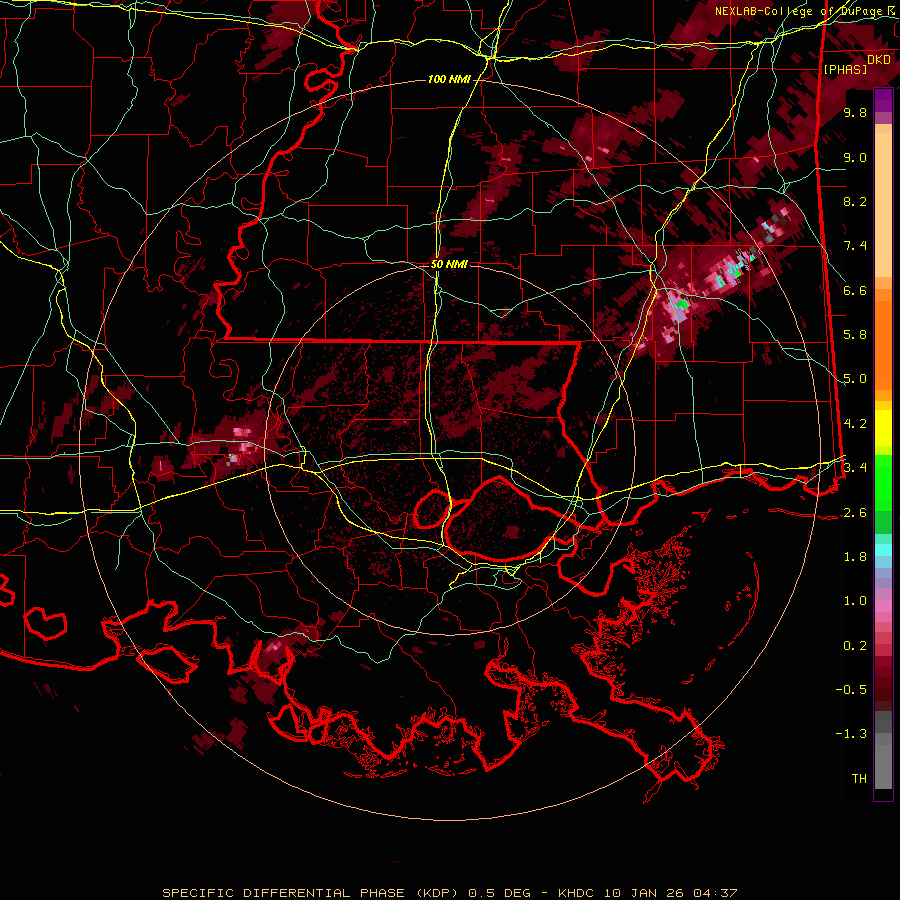
Task: Click the "100 NMI" range ring label
Action: click(x=449, y=79)
